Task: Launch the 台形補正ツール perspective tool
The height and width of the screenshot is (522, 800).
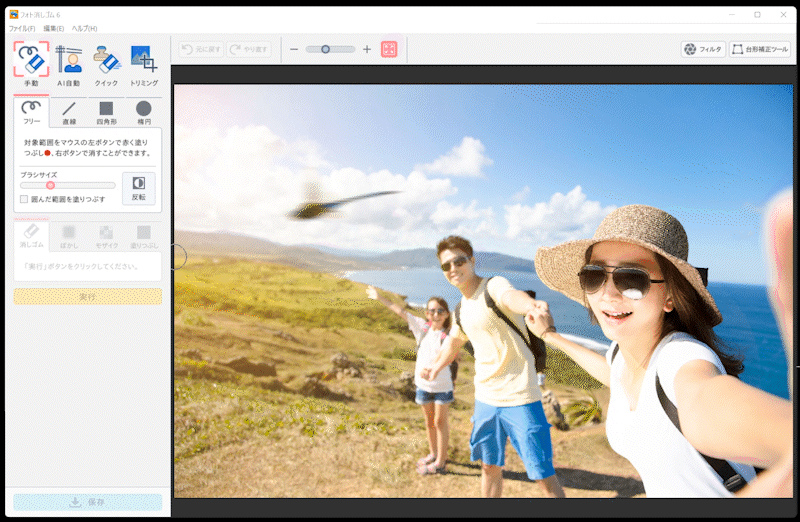Action: click(760, 49)
